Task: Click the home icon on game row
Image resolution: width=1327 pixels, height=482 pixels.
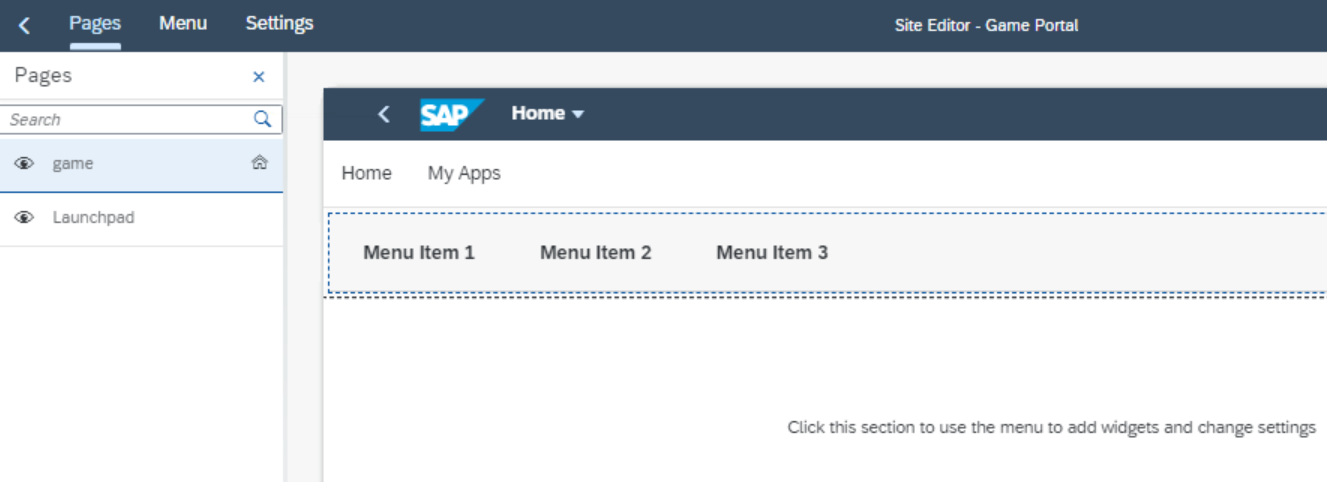Action: (x=259, y=163)
